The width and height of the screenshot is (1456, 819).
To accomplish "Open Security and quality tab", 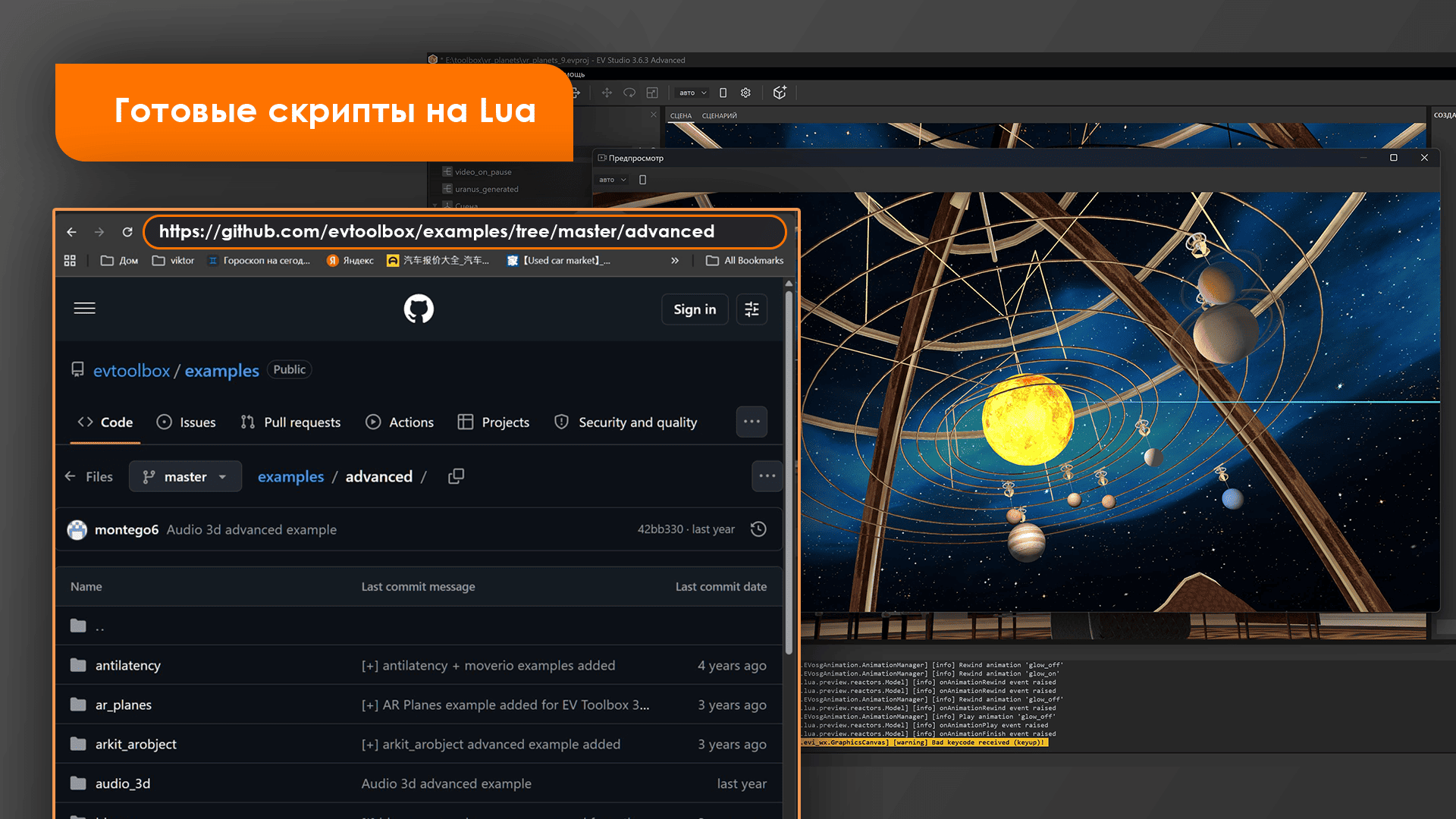I will click(626, 422).
